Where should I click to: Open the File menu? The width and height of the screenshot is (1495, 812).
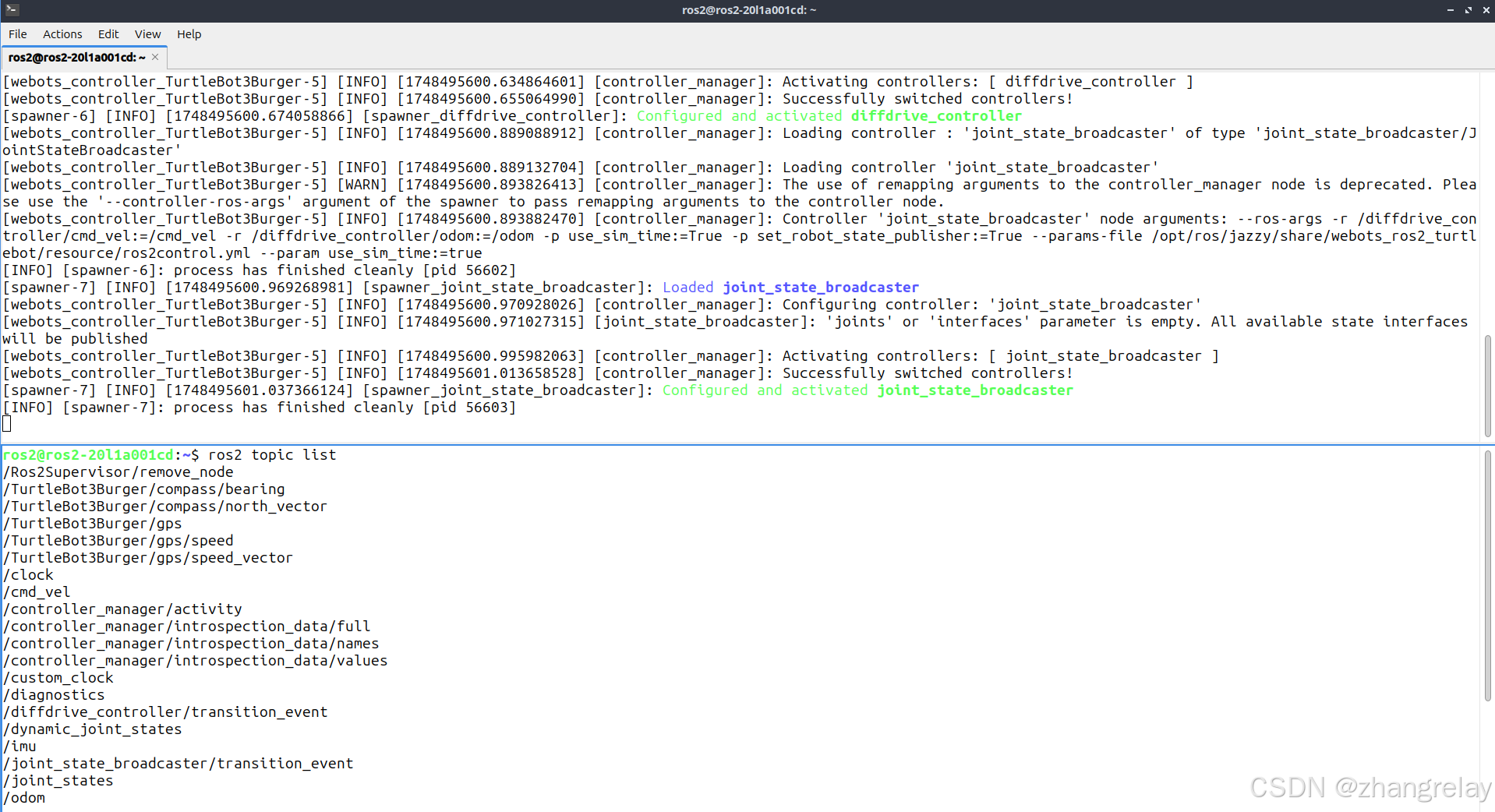pos(17,34)
